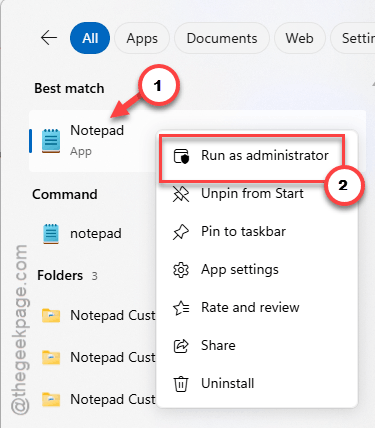Select Rate and review
This screenshot has width=375, height=428.
tap(257, 308)
